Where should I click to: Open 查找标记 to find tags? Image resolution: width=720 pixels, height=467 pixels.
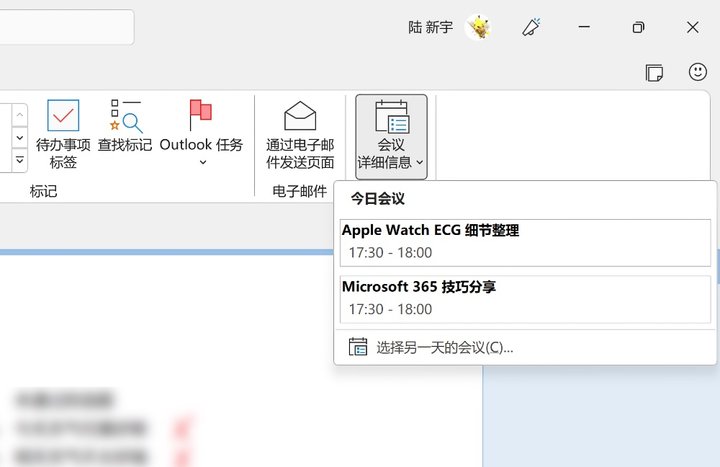125,135
